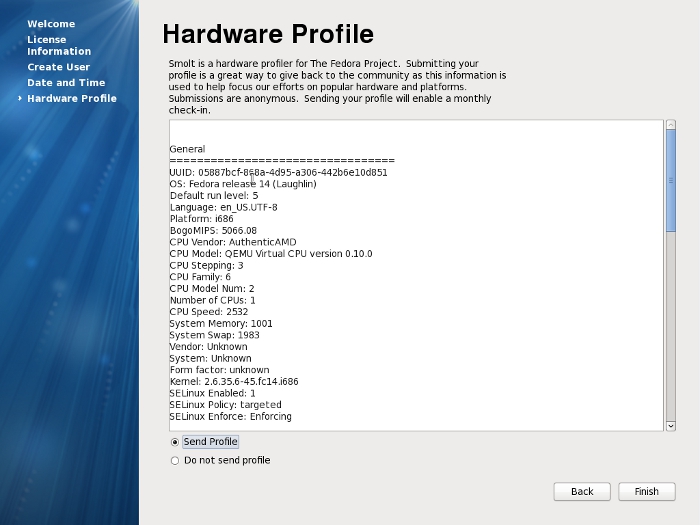Viewport: 700px width, 525px height.
Task: Click the UUID line in the profile text
Action: pos(278,172)
